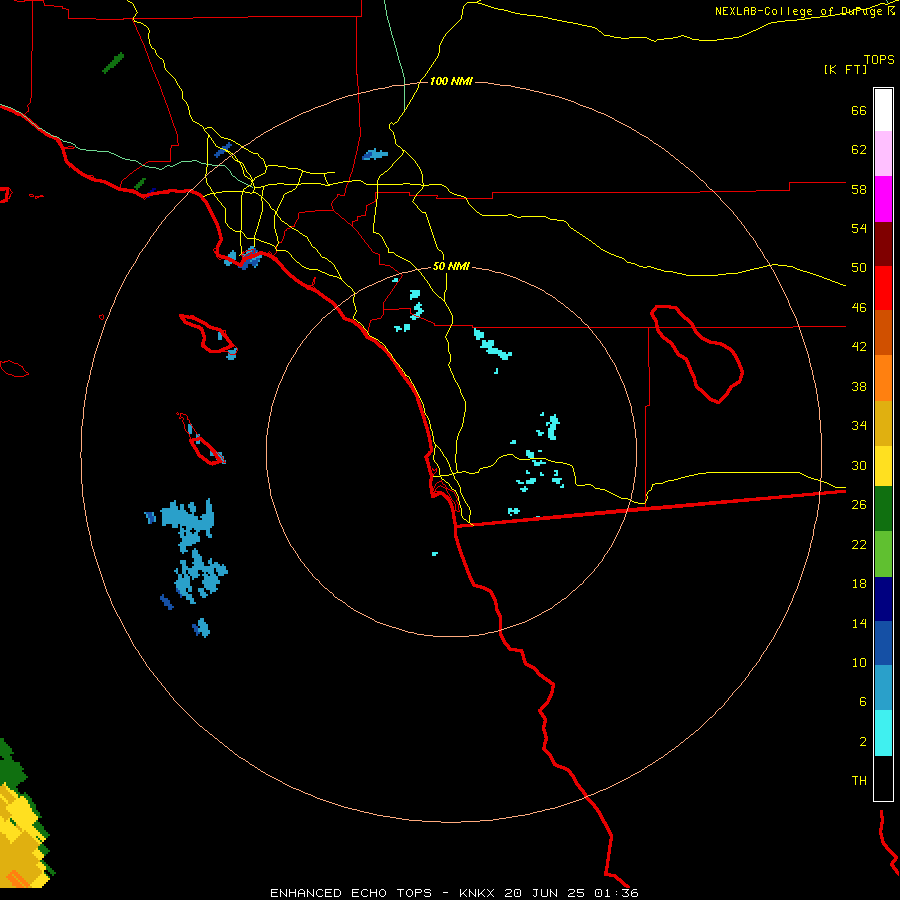
Task: Click the northern red-outlined offshore island
Action: click(x=208, y=334)
